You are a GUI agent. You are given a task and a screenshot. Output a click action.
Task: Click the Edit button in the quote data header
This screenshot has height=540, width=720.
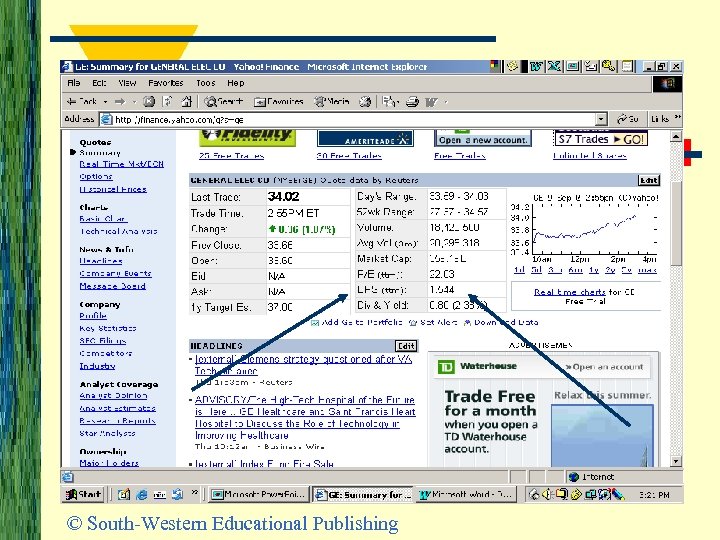(x=649, y=180)
